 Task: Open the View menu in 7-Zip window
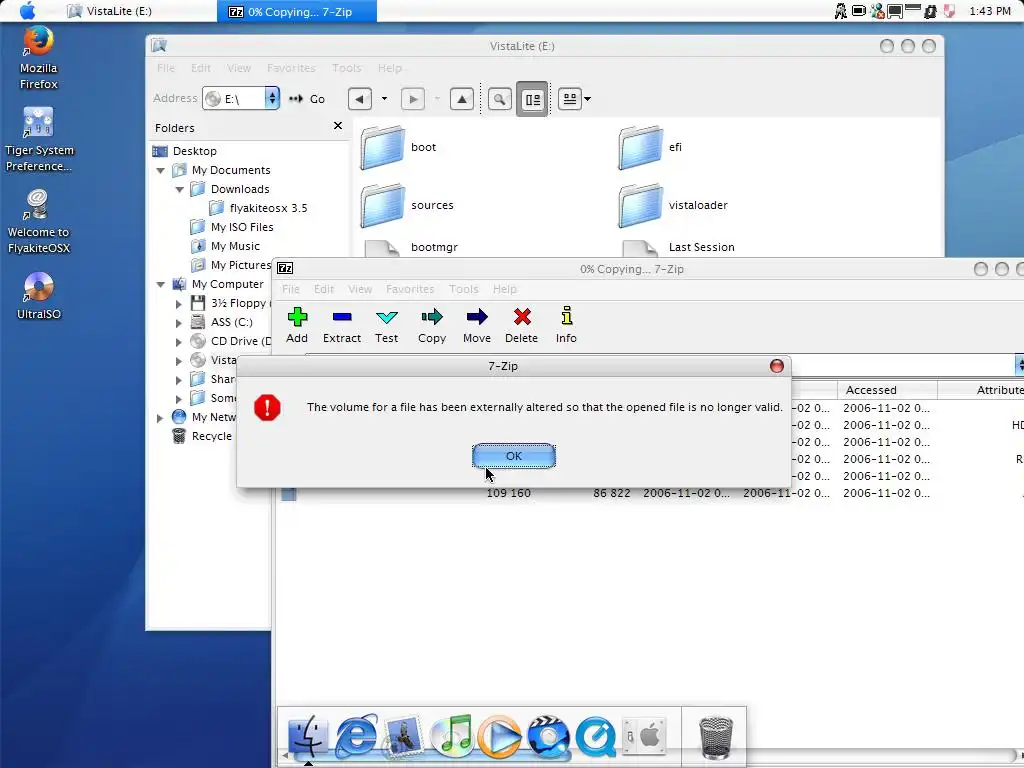tap(360, 289)
